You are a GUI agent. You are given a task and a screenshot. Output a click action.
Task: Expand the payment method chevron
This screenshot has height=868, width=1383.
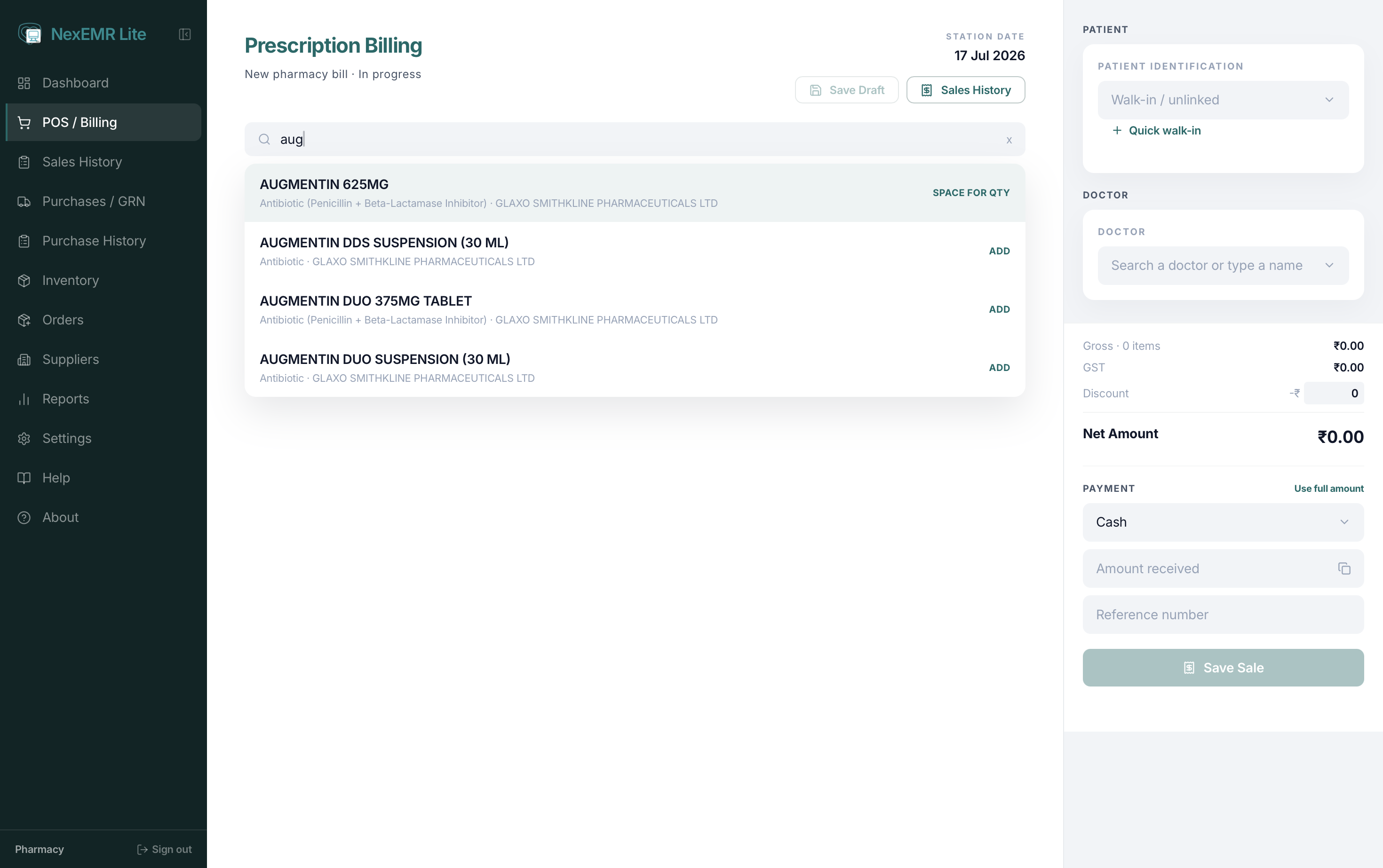(1344, 522)
